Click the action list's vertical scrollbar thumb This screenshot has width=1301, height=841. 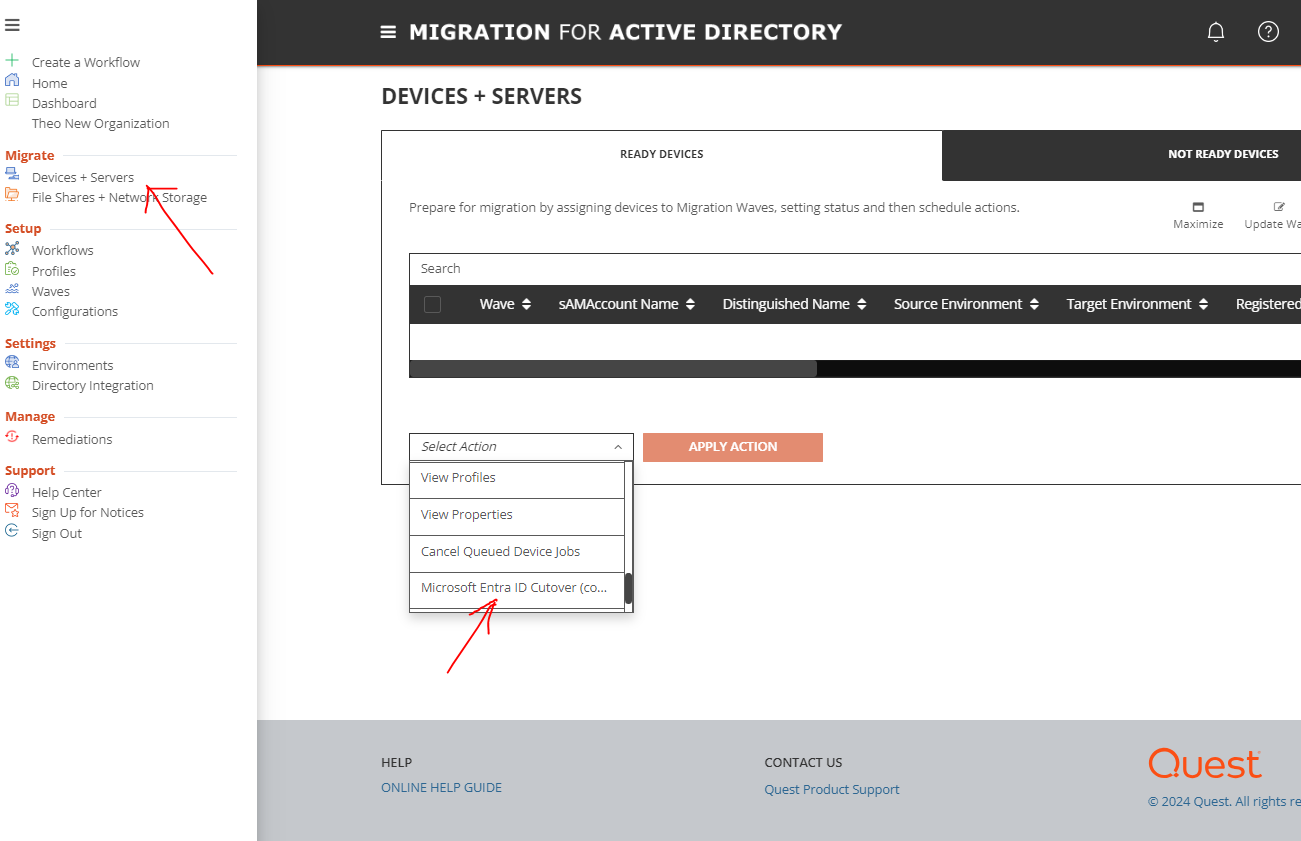[x=629, y=588]
